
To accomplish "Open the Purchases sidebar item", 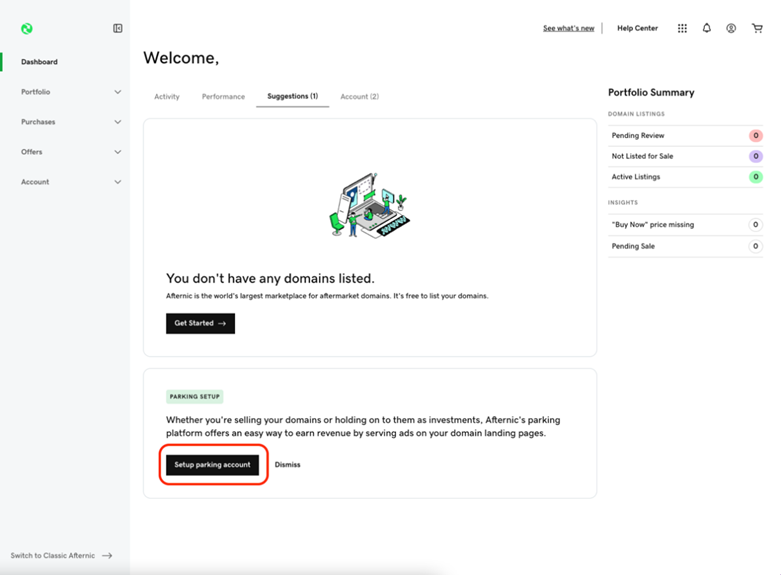I will pos(38,122).
